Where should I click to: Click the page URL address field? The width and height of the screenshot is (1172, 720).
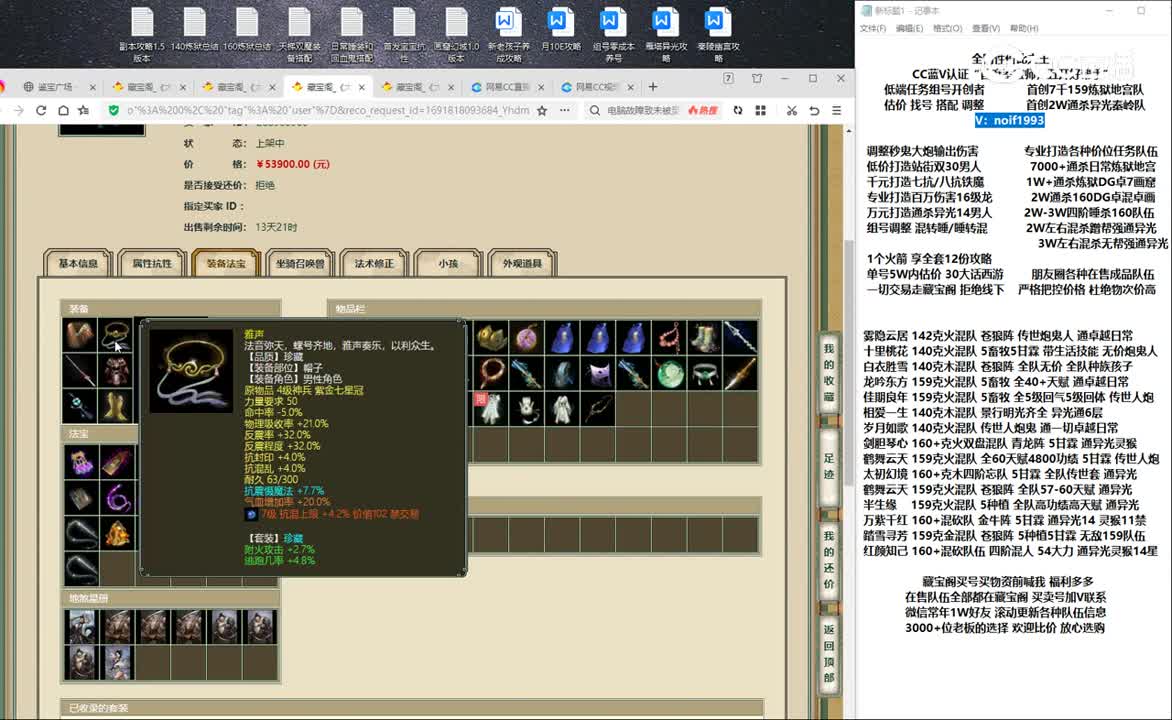(x=328, y=110)
